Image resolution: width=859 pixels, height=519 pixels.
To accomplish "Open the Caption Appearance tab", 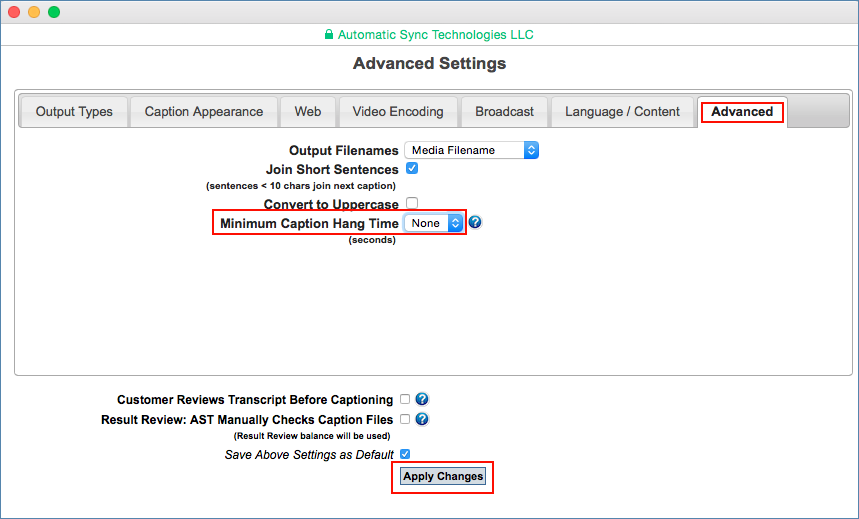I will [204, 112].
